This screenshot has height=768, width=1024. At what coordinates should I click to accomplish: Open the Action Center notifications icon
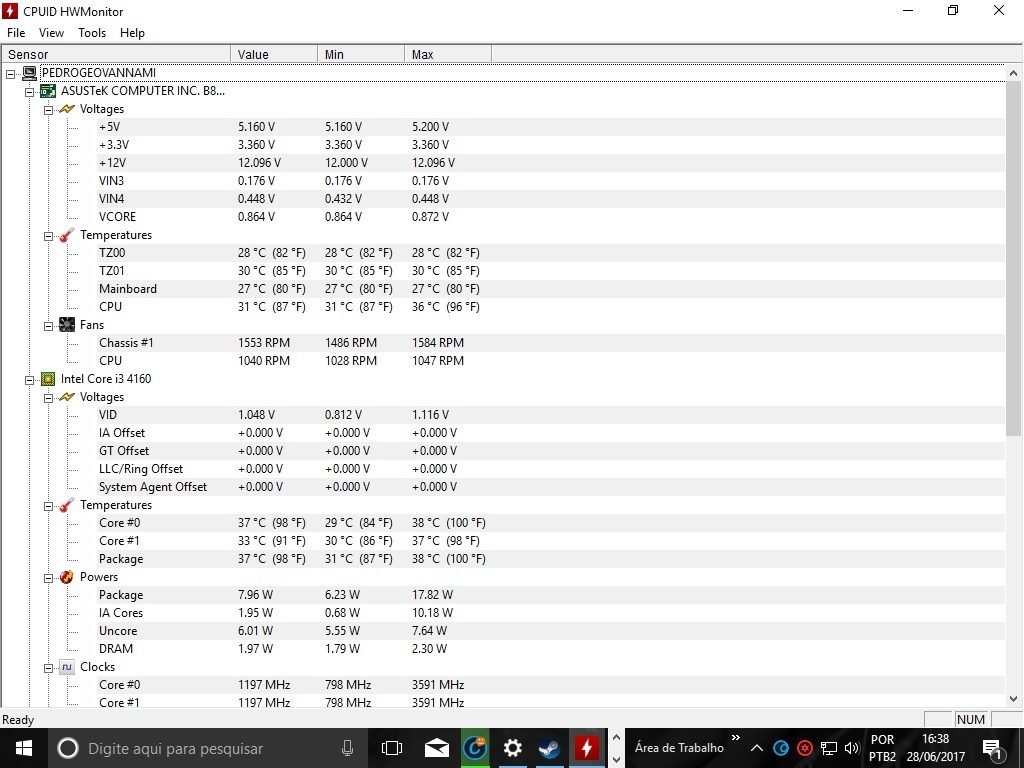[x=992, y=748]
